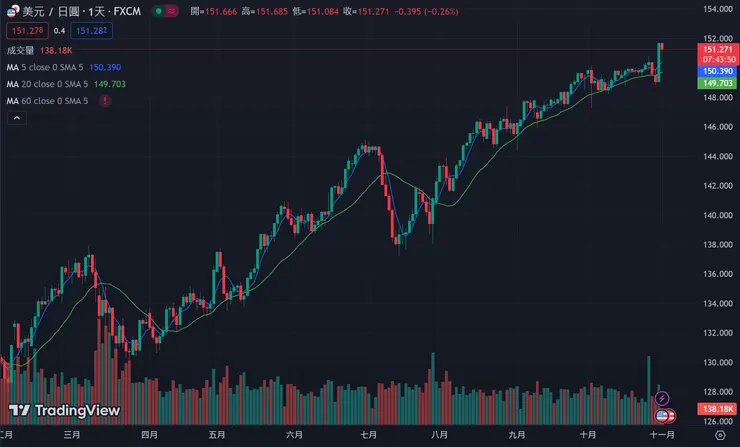Select the MA 60 indicator legend
This screenshot has width=740, height=447.
pos(47,101)
